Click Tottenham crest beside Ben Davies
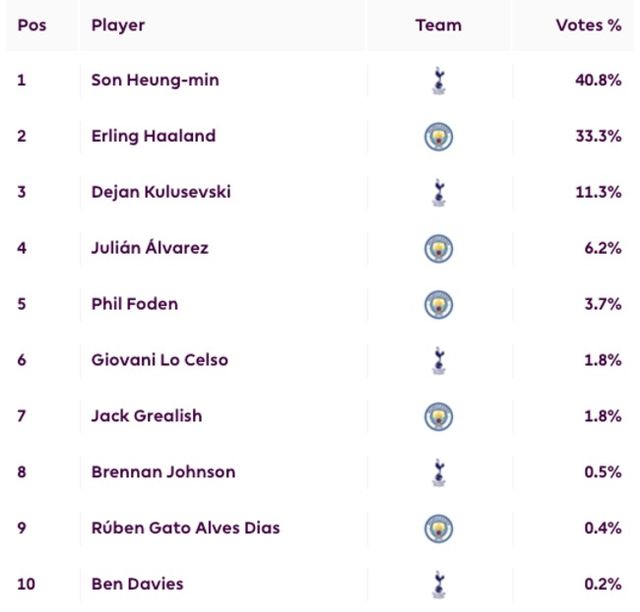This screenshot has height=612, width=640. click(x=437, y=584)
